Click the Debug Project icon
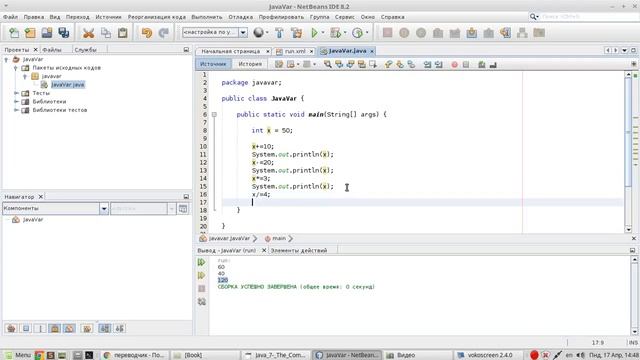Viewport: 640px width, 360px height. [336, 33]
